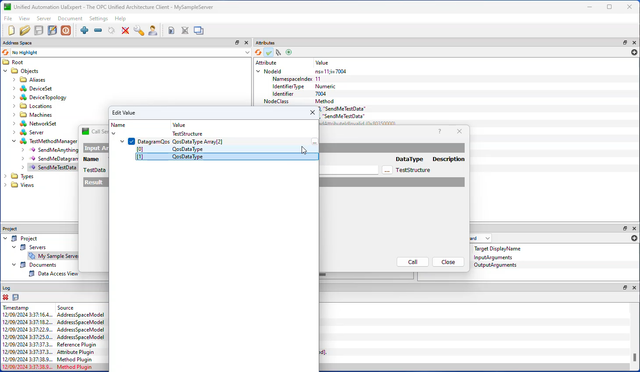
Task: Click the Call button
Action: pos(412,262)
